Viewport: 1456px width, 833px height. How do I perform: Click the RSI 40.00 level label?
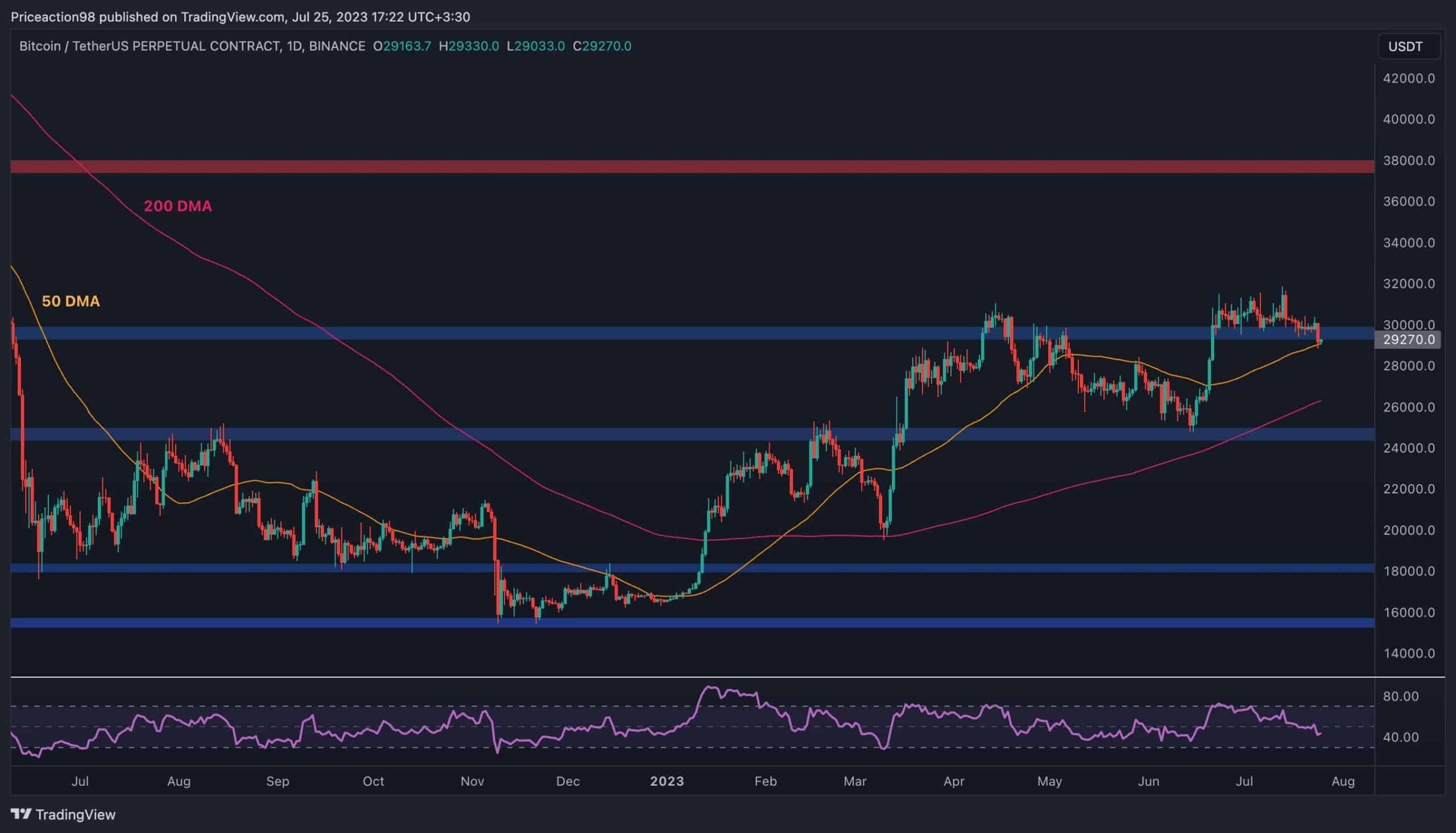(x=1401, y=737)
